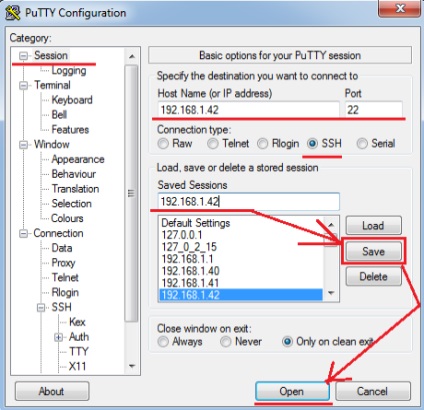This screenshot has width=424, height=410.
Task: Expand the Auth subtree under SSH
Action: pyautogui.click(x=58, y=337)
